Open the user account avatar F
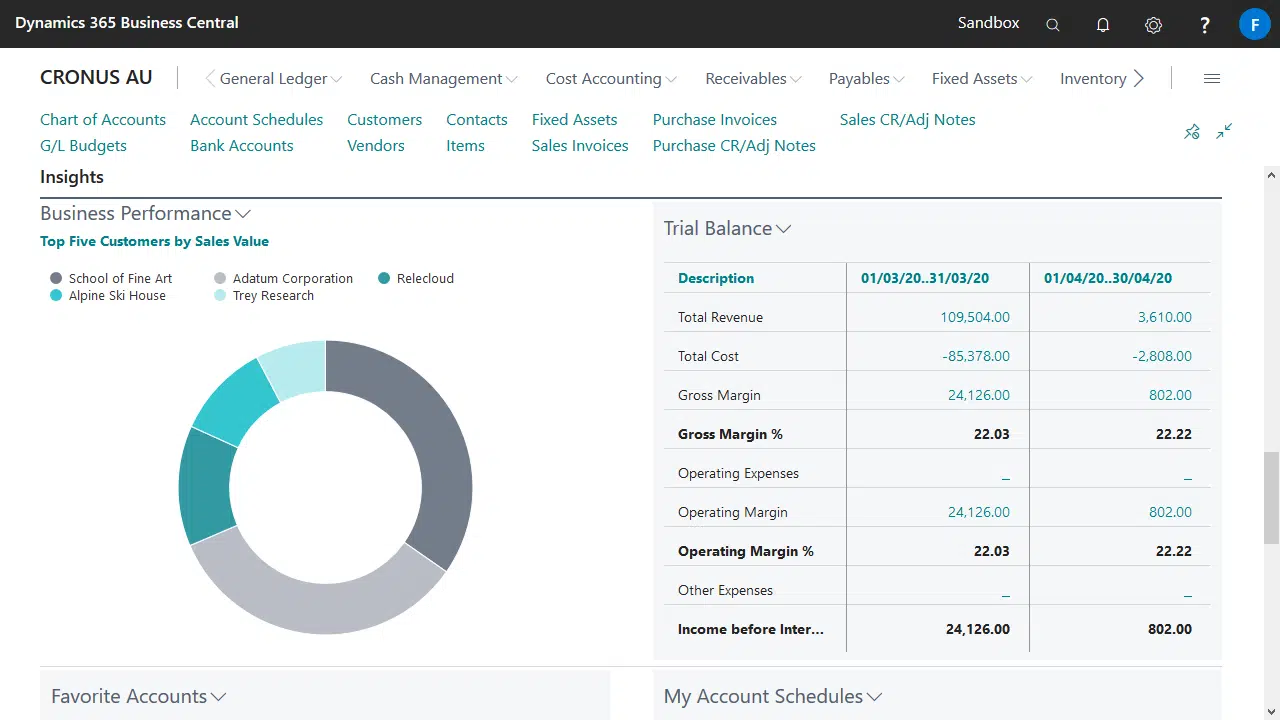 [1254, 24]
